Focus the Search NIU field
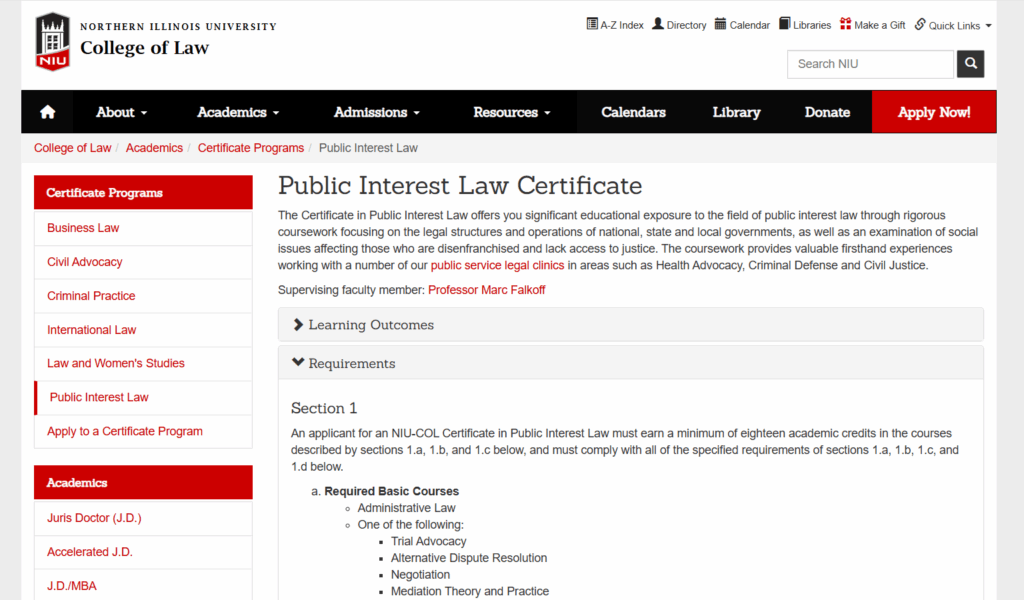1024x600 pixels. pos(871,64)
